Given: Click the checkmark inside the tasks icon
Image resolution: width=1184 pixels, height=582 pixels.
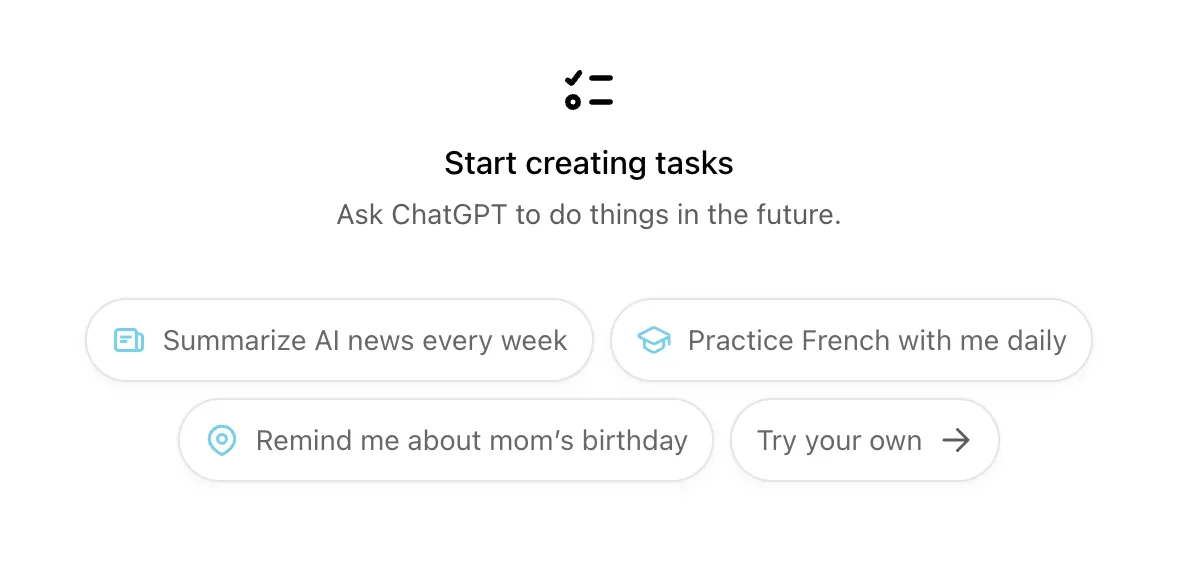Looking at the screenshot, I should pyautogui.click(x=573, y=78).
